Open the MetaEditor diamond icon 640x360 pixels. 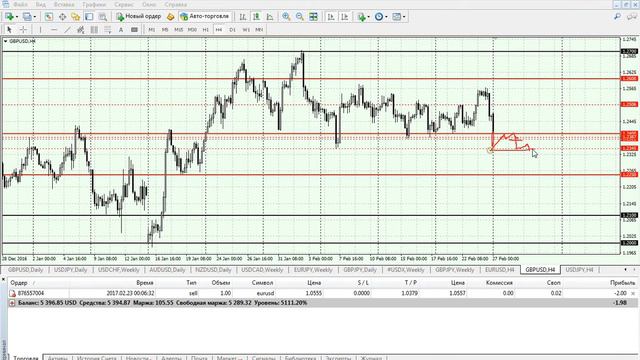[x=171, y=17]
